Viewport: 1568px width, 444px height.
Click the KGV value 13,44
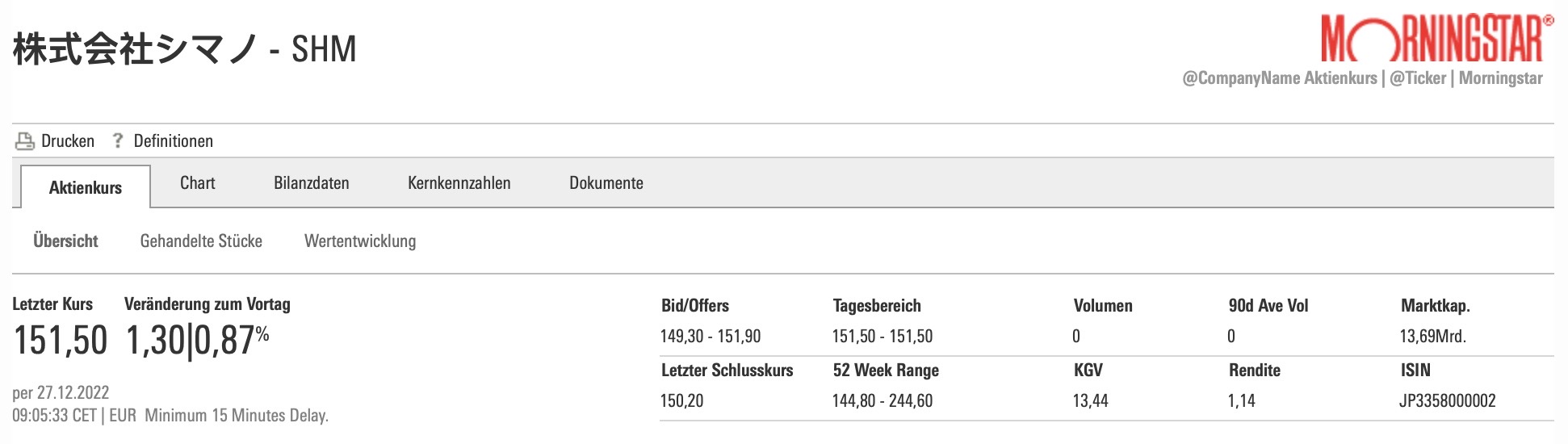pos(1090,401)
